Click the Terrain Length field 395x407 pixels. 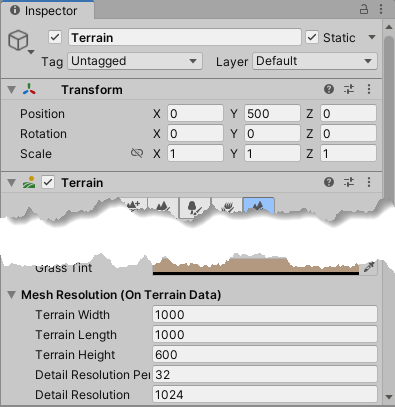[x=265, y=334]
